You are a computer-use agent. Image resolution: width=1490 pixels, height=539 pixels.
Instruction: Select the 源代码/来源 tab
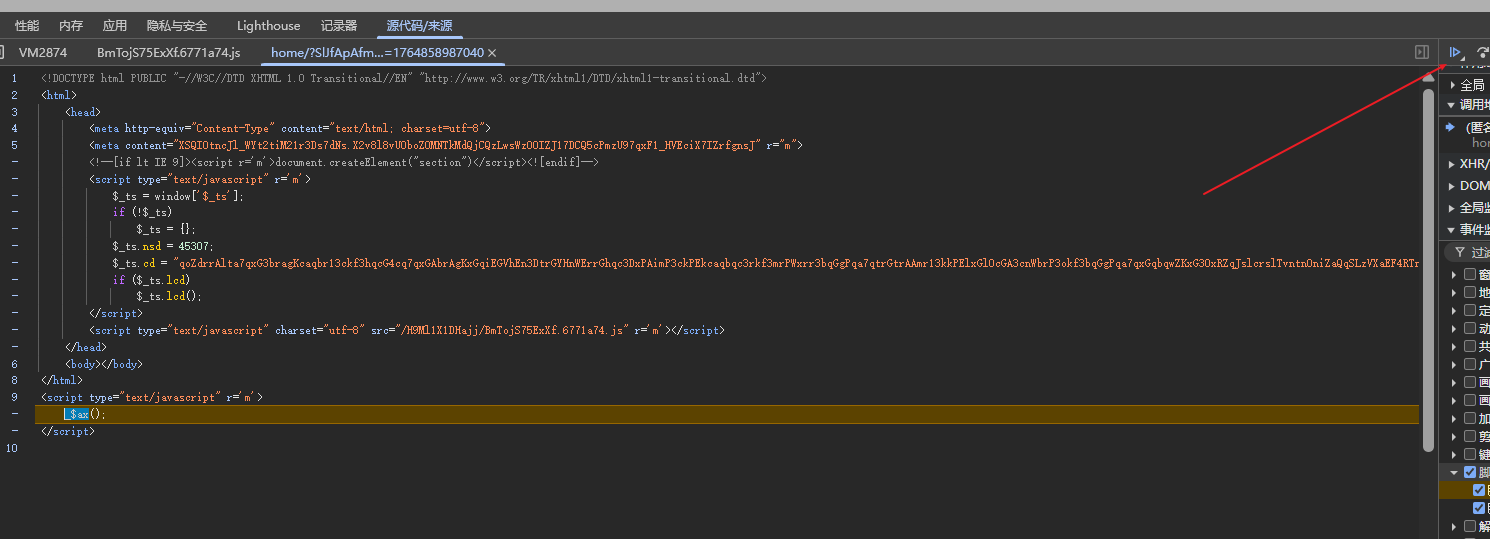pos(419,26)
